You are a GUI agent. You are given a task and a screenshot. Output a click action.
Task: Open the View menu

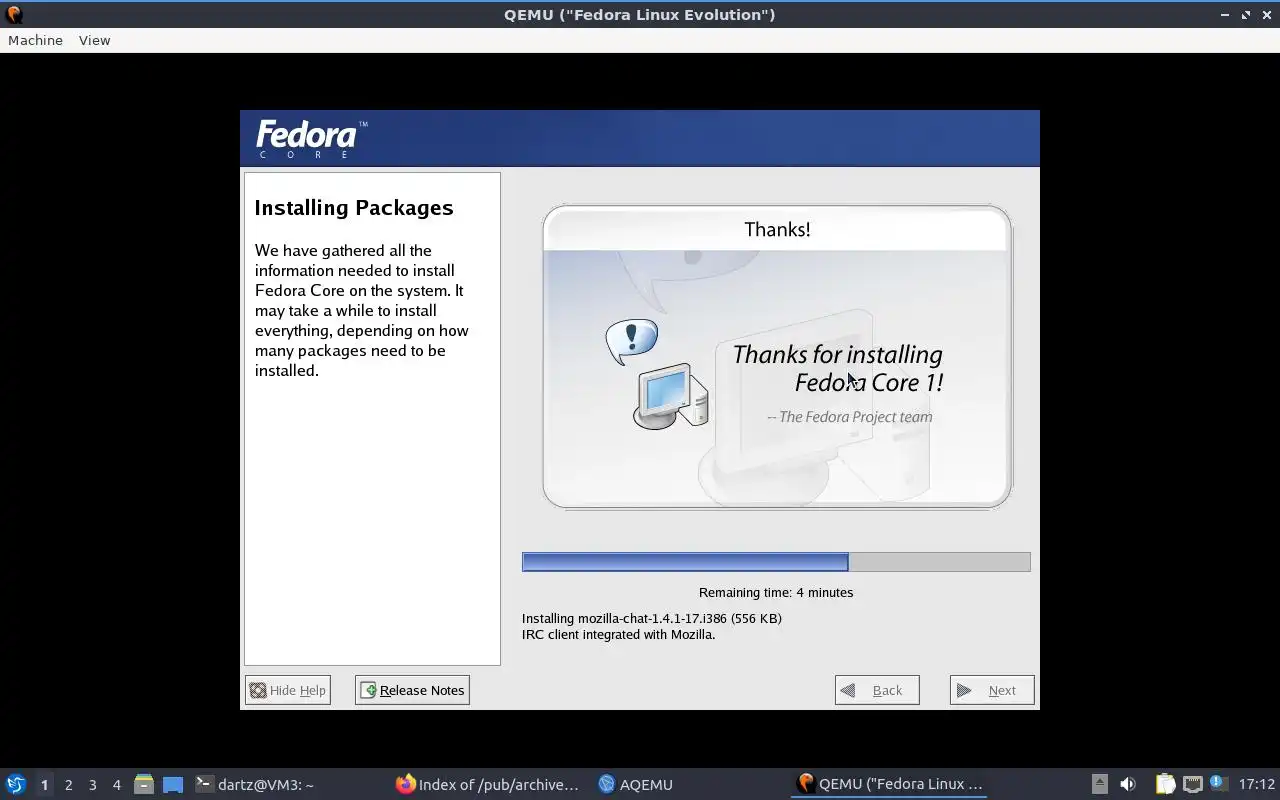click(94, 40)
